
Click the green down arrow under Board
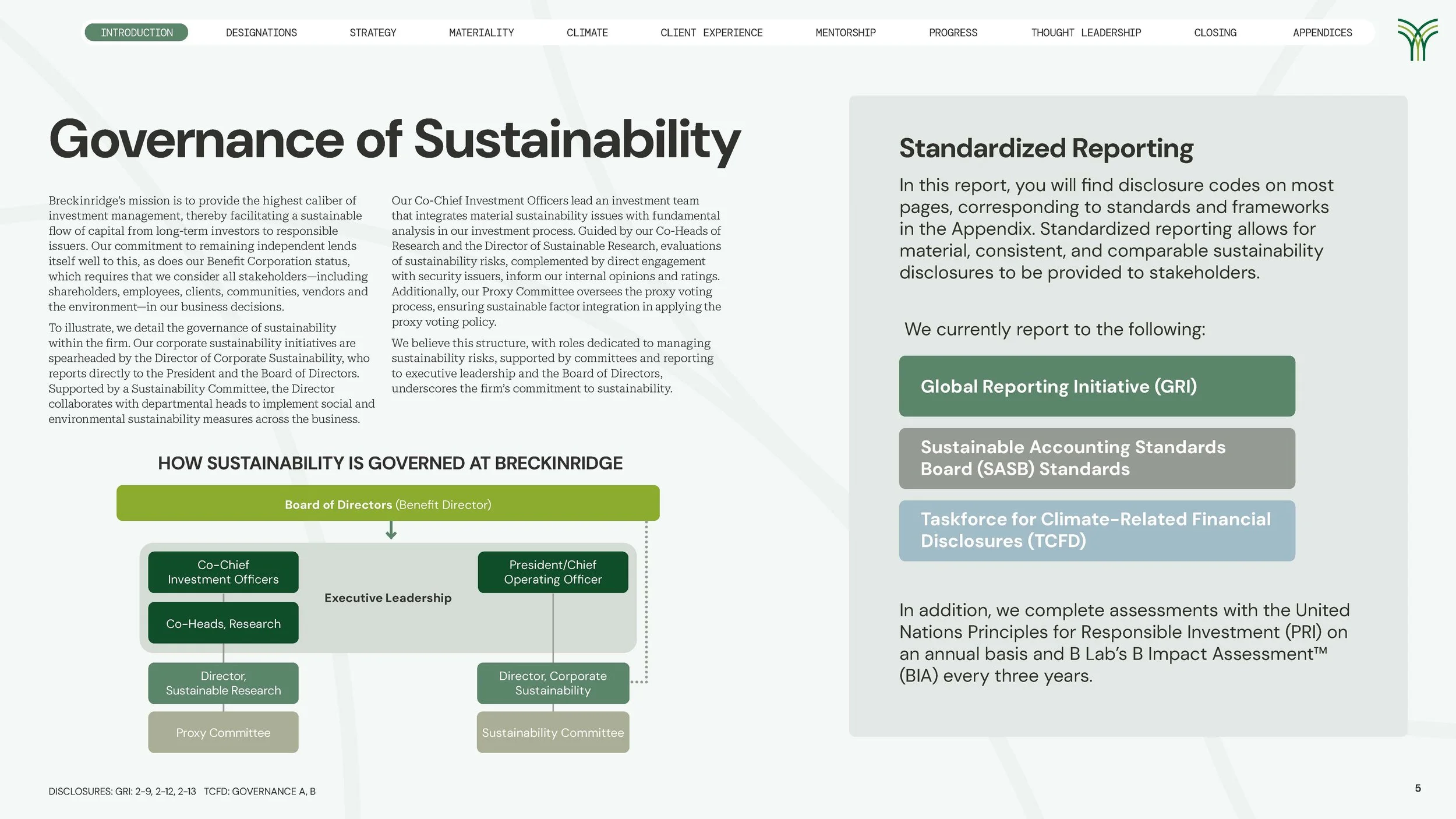[x=391, y=530]
